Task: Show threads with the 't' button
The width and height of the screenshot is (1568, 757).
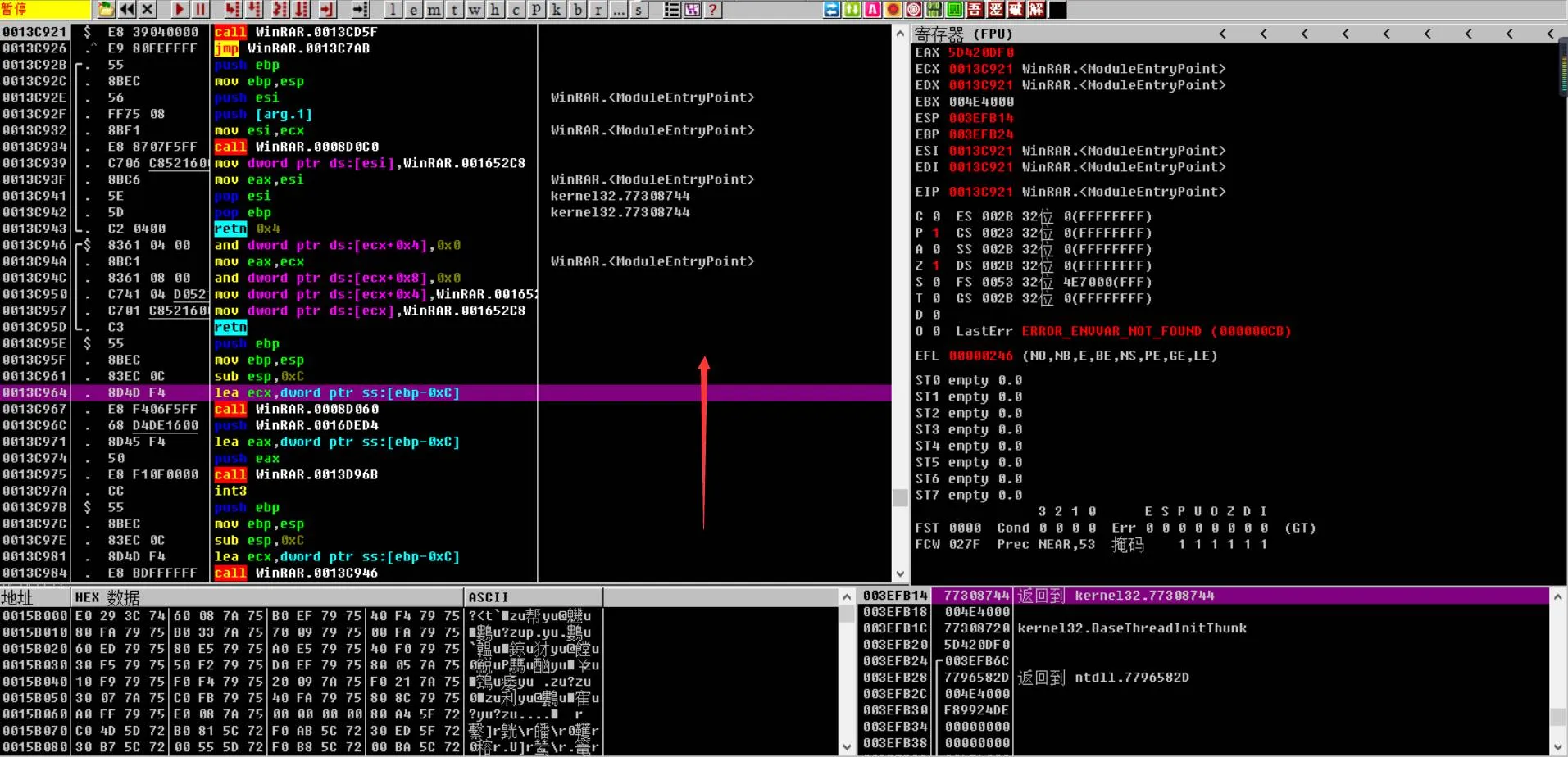Action: point(455,10)
